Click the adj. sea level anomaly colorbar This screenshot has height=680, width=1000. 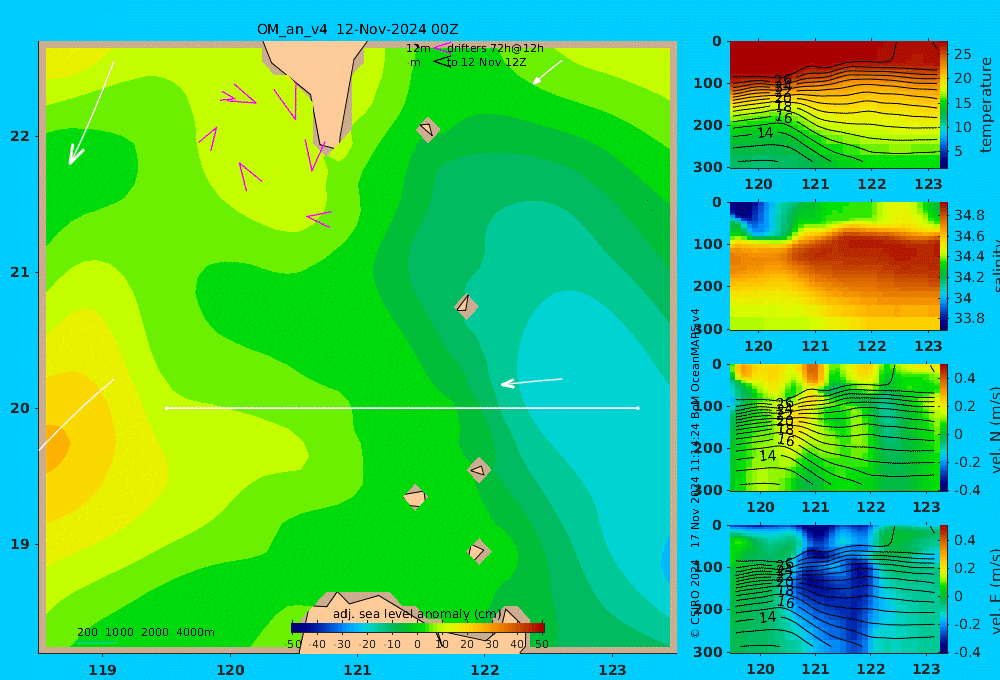click(417, 628)
